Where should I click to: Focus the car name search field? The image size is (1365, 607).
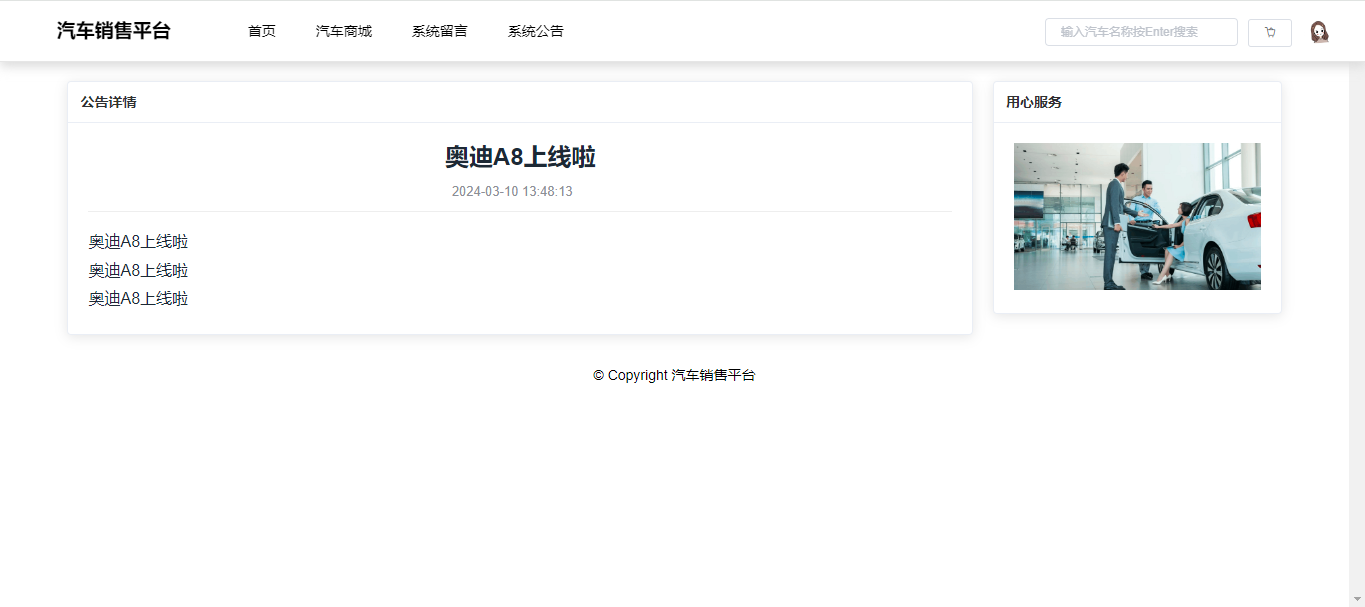[x=1140, y=32]
